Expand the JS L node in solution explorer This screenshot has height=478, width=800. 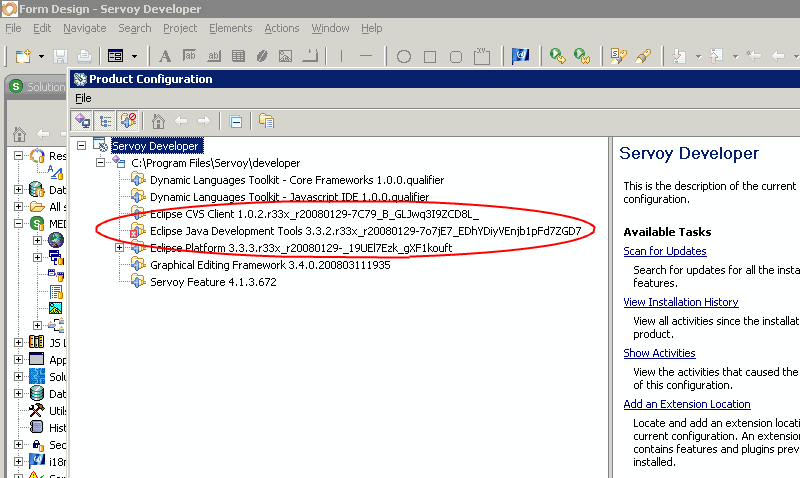click(x=18, y=342)
